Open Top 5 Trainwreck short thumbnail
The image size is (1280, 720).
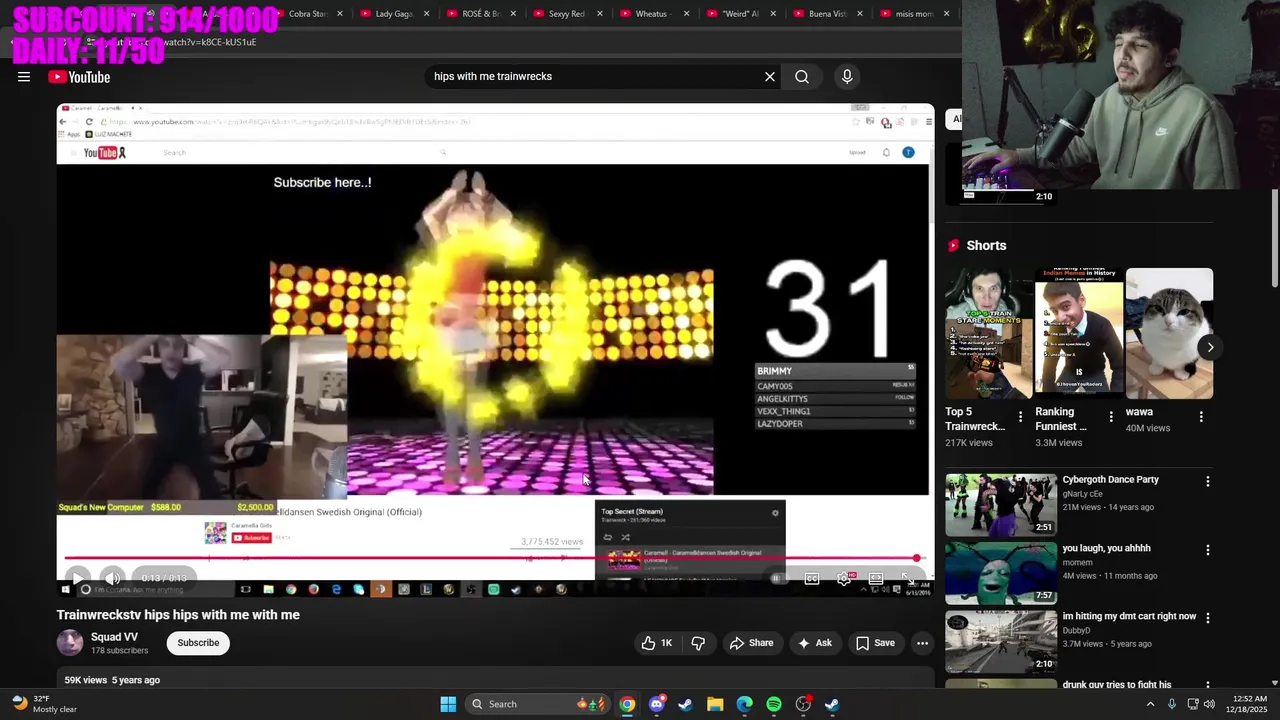(989, 333)
